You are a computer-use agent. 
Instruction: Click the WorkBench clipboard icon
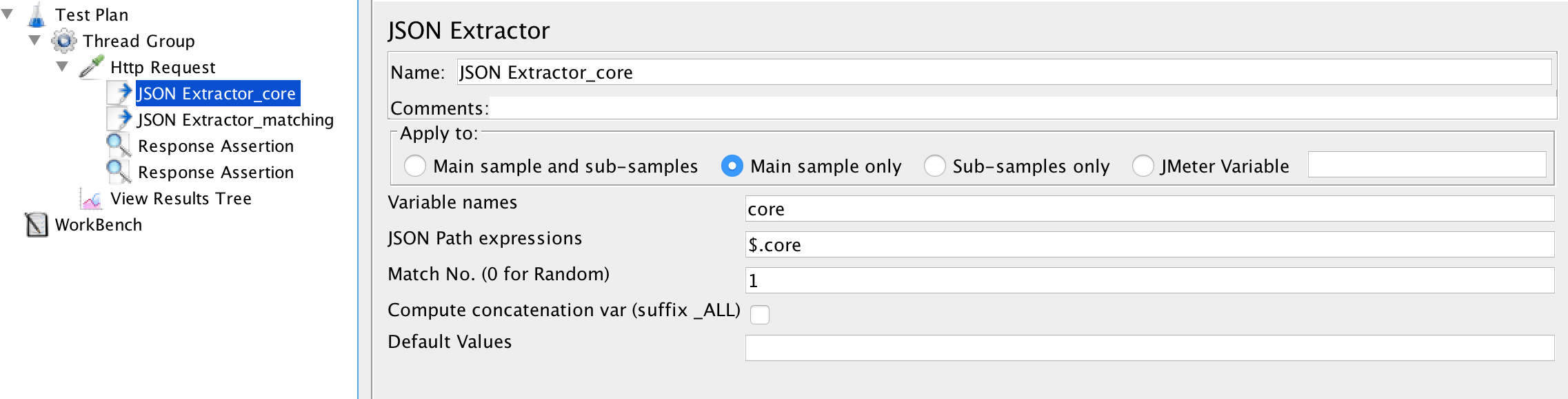pyautogui.click(x=37, y=225)
